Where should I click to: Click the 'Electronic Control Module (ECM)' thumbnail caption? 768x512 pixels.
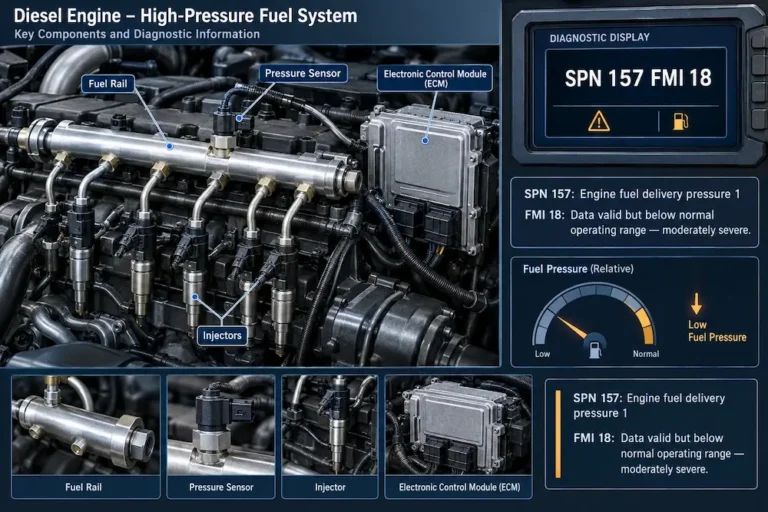tap(459, 487)
